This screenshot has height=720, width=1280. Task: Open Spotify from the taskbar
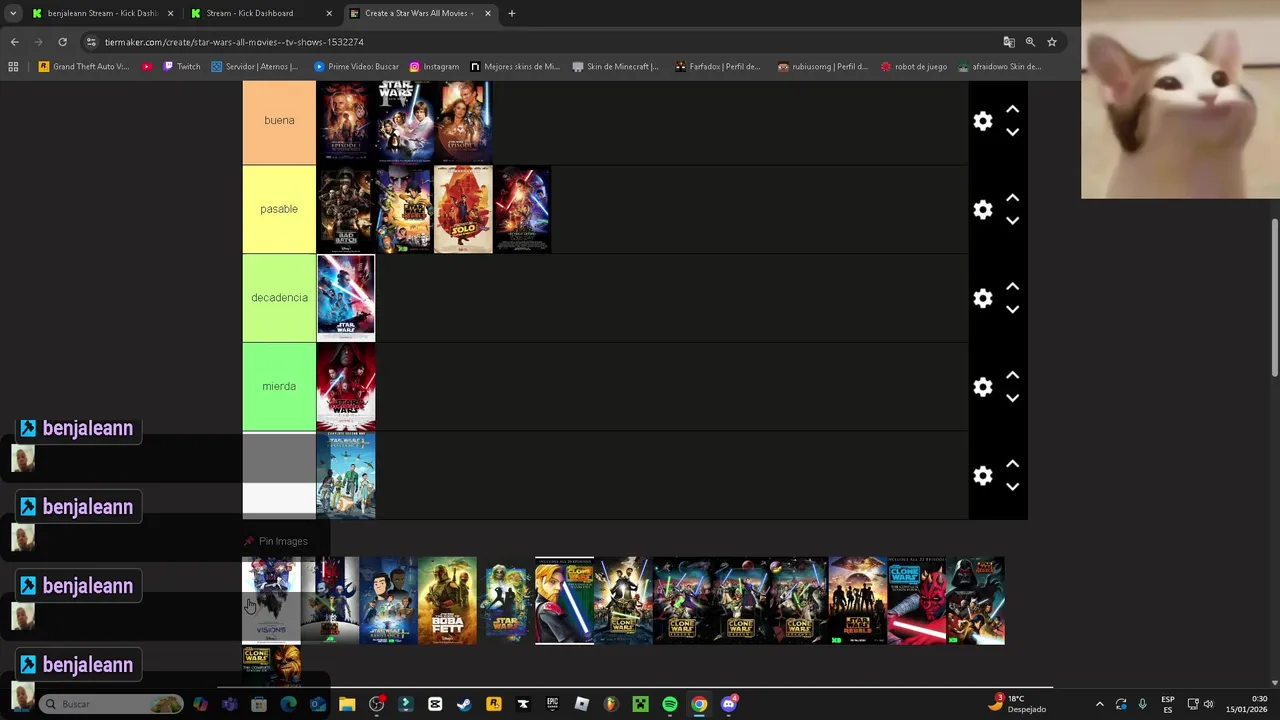670,704
